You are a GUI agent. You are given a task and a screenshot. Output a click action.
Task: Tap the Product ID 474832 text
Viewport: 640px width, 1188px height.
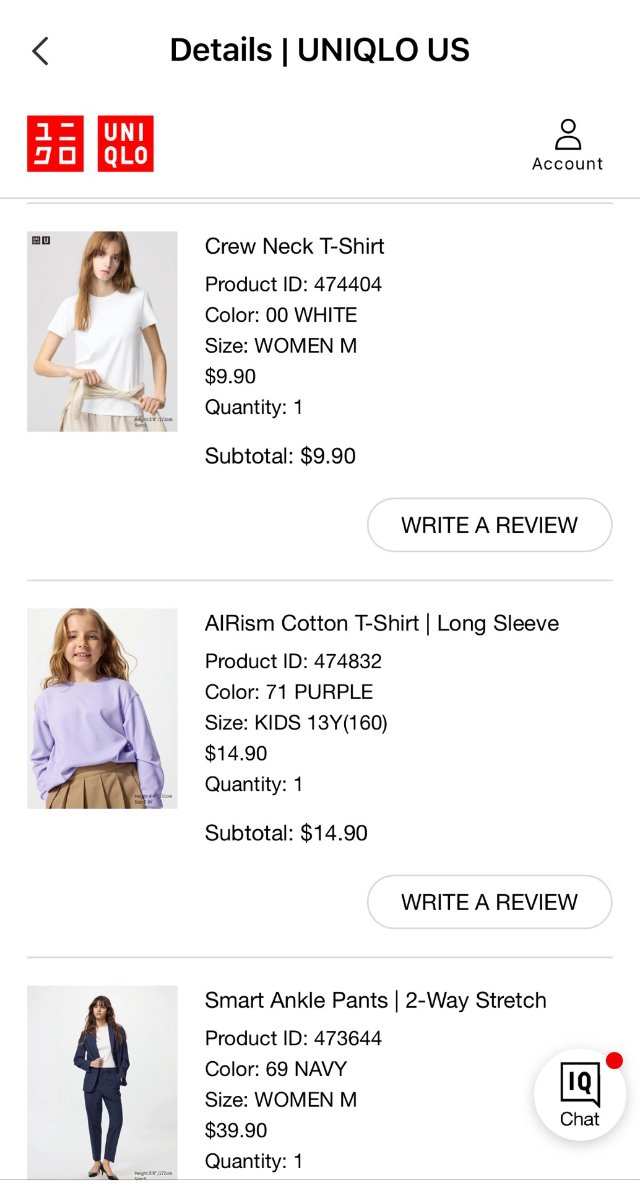pyautogui.click(x=293, y=661)
